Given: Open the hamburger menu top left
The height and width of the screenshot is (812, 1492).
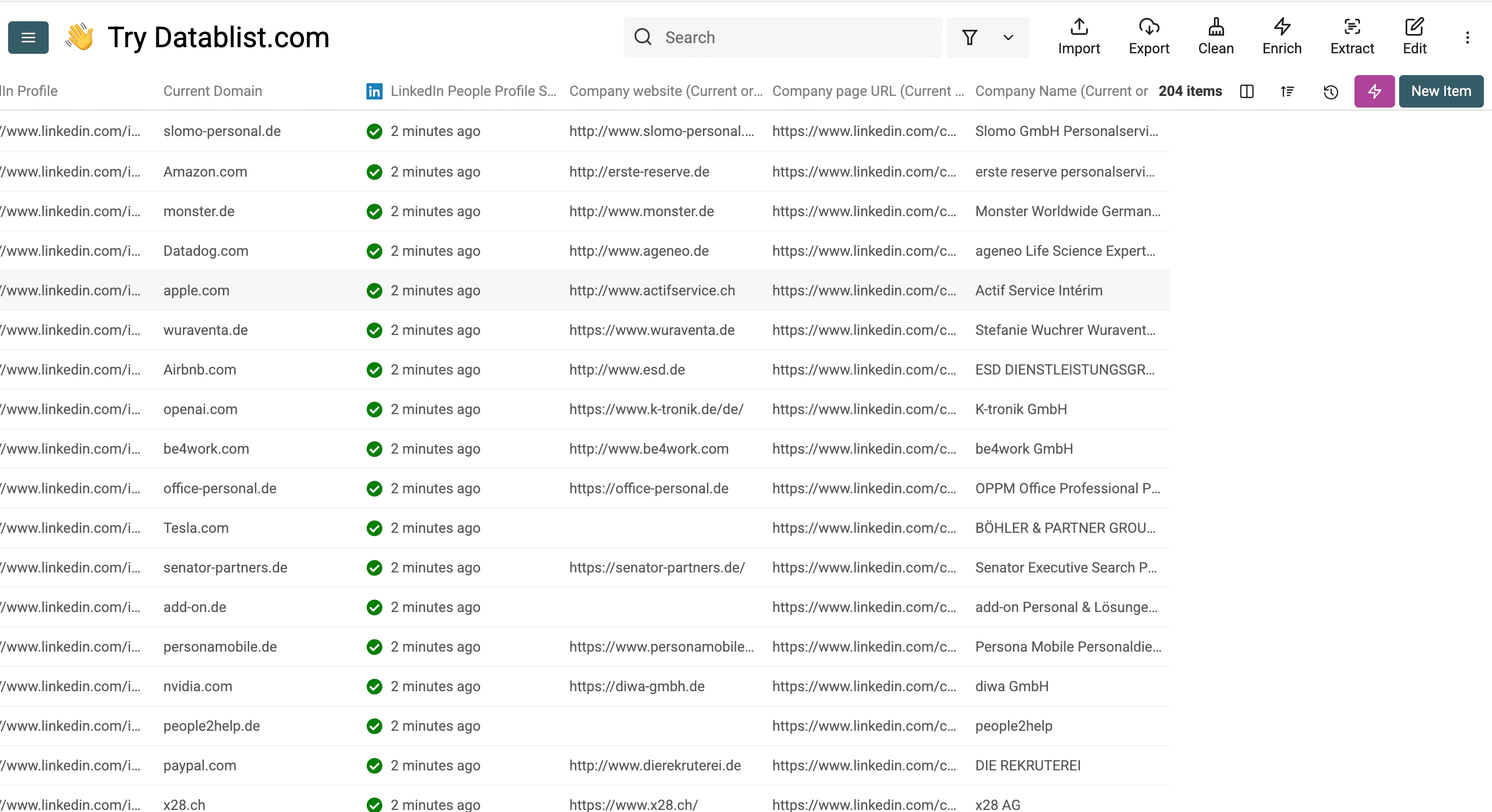Looking at the screenshot, I should coord(28,37).
